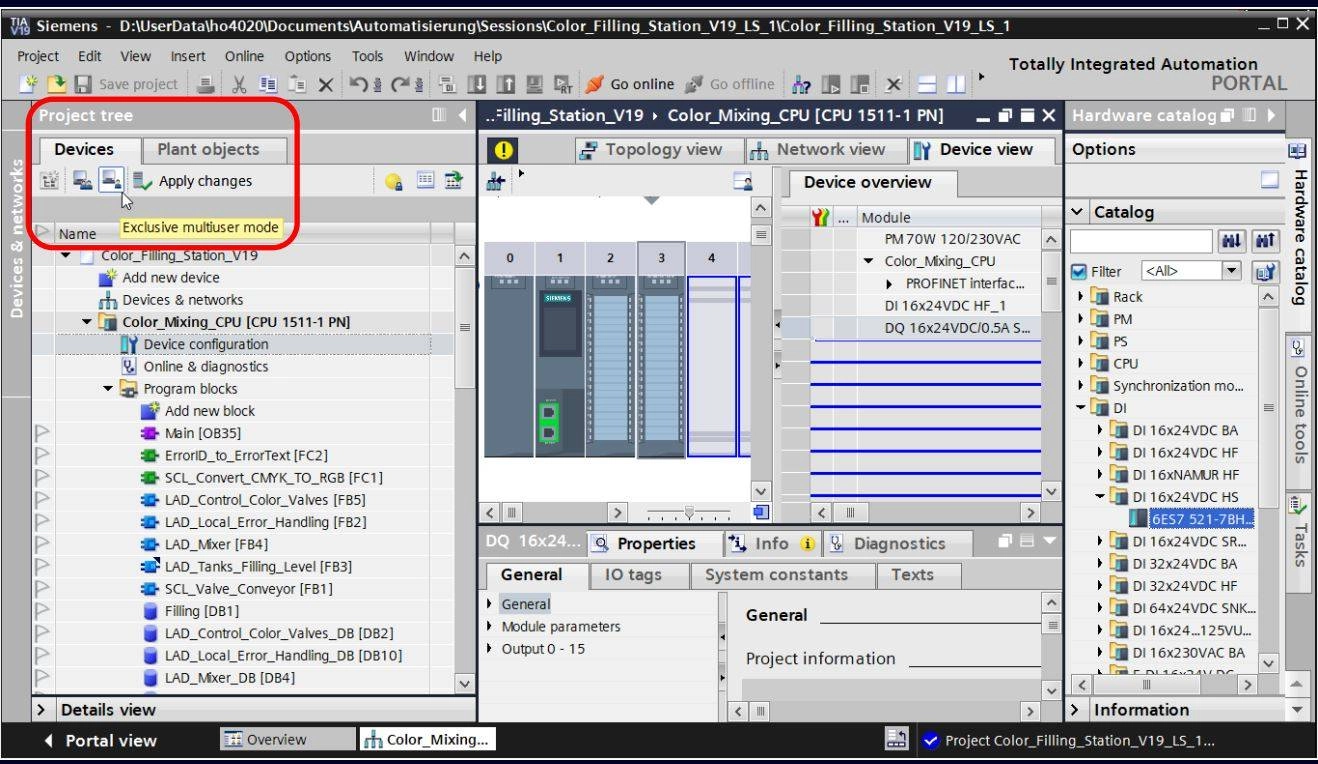Image resolution: width=1318 pixels, height=764 pixels.
Task: Select the Devices tab in Project tree
Action: (83, 150)
